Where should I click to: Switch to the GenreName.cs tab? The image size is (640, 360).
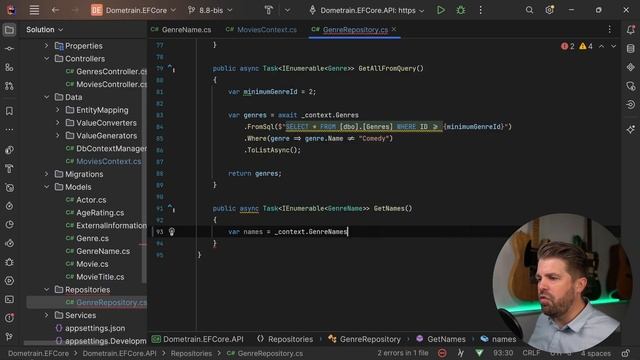181,30
